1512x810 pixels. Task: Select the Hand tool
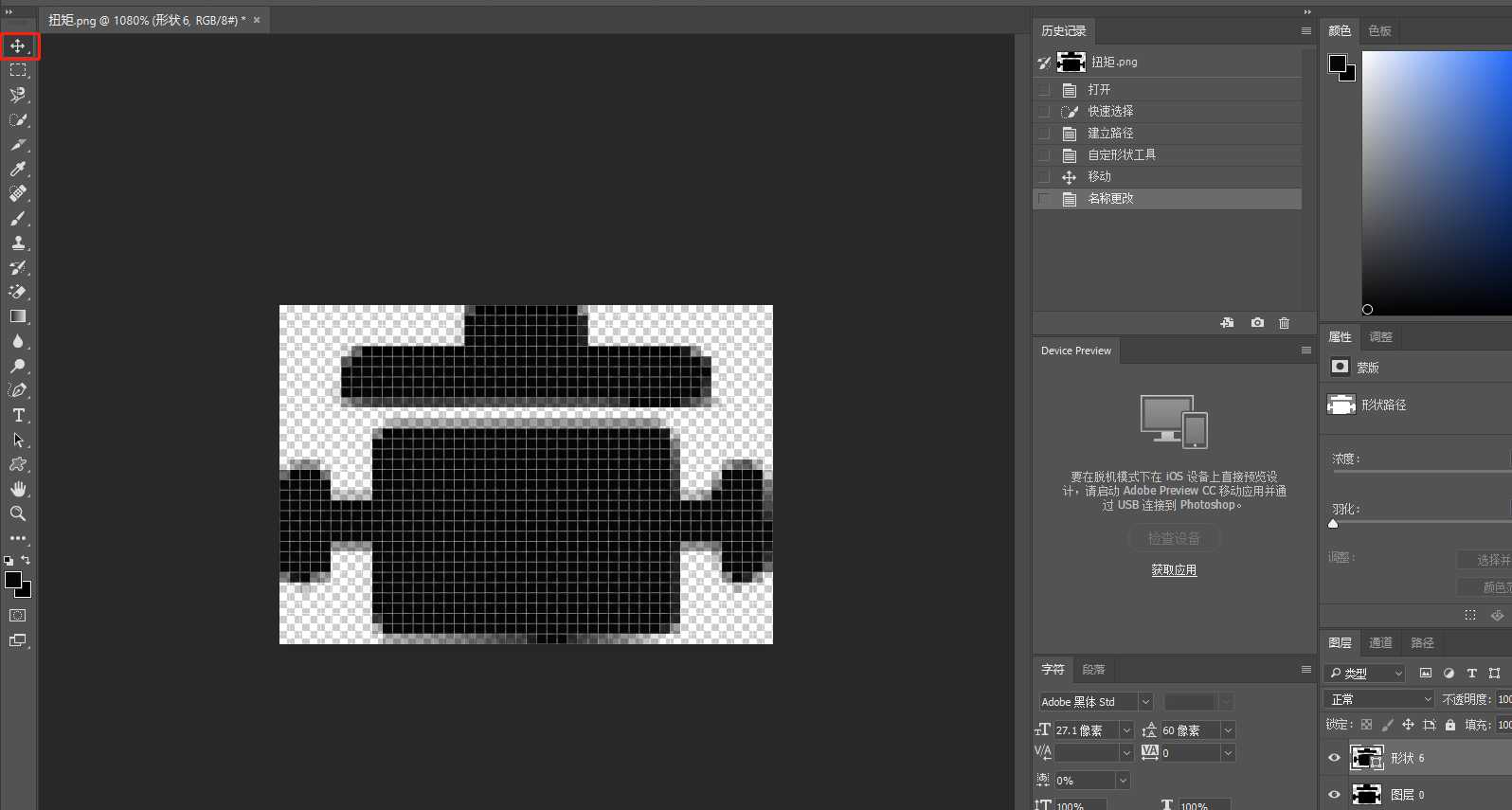point(18,489)
